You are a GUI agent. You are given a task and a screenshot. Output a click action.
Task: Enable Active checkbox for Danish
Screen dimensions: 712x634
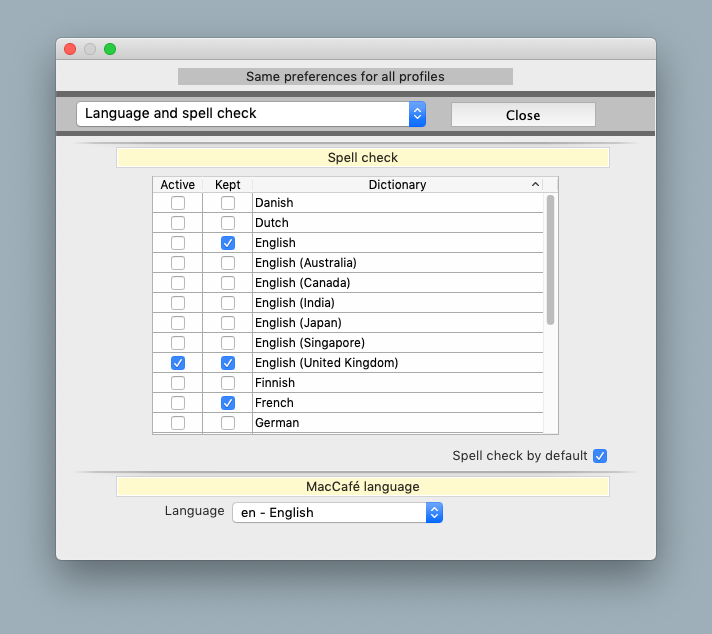point(178,203)
